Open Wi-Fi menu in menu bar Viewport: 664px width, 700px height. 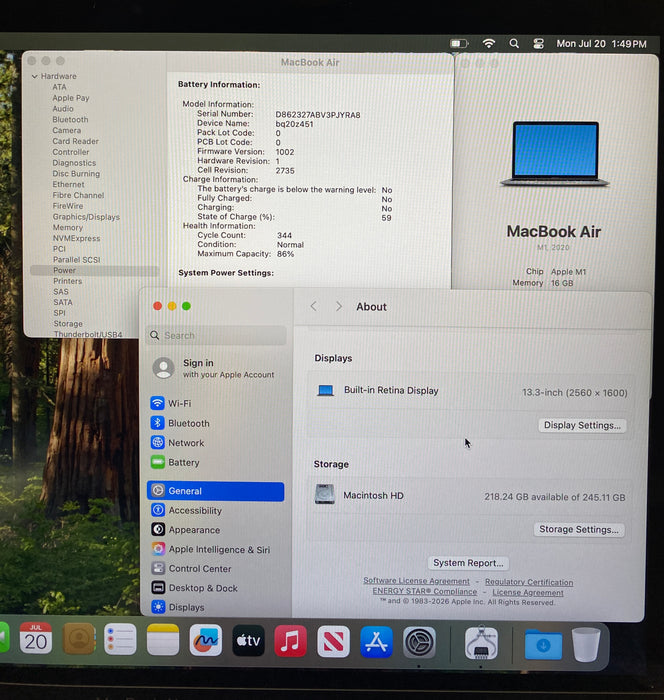point(489,43)
